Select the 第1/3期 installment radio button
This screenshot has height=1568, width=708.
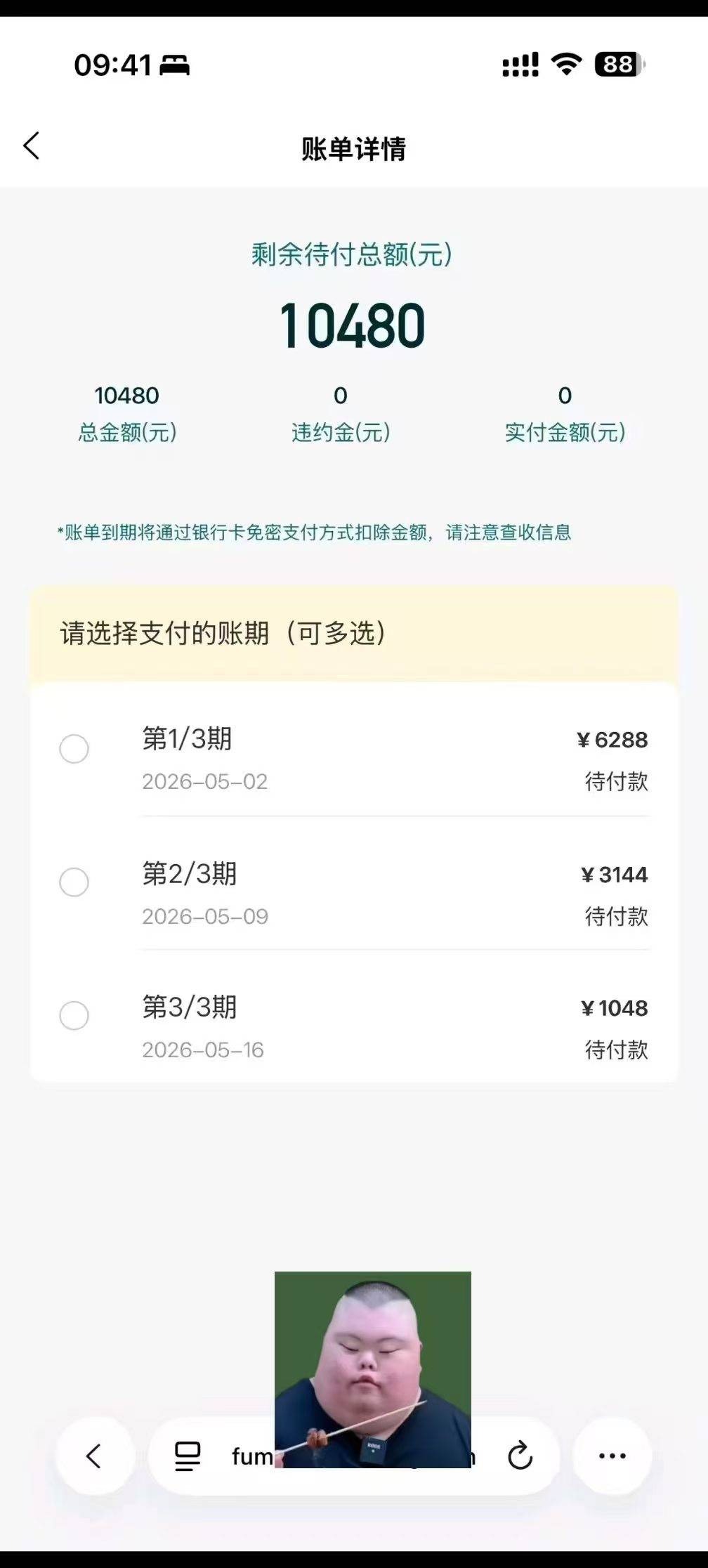(74, 749)
